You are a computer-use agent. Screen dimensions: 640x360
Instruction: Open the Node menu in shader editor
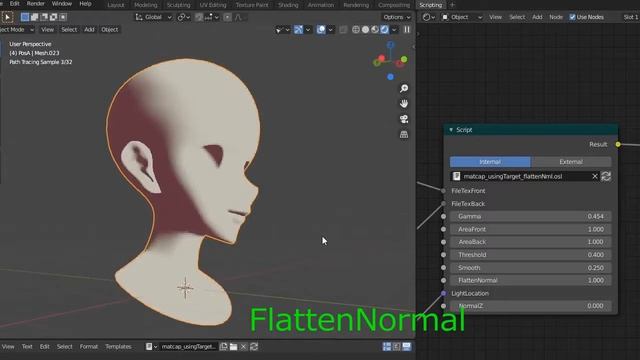click(x=556, y=17)
